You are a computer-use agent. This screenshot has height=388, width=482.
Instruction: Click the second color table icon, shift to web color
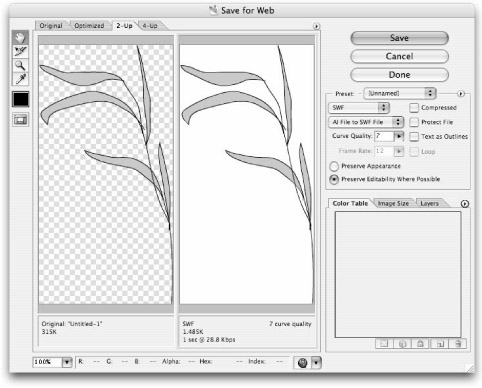402,343
